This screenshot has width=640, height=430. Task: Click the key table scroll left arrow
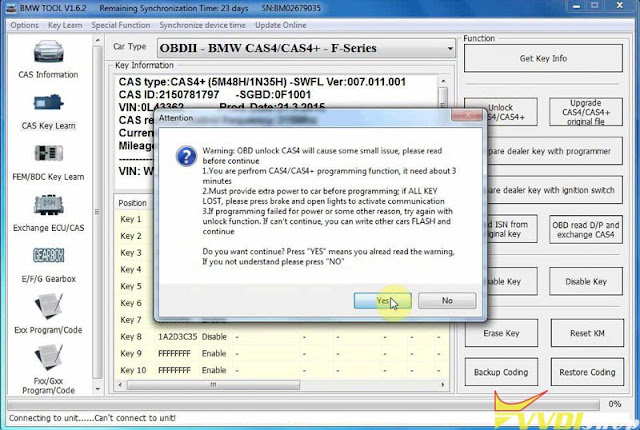point(120,385)
